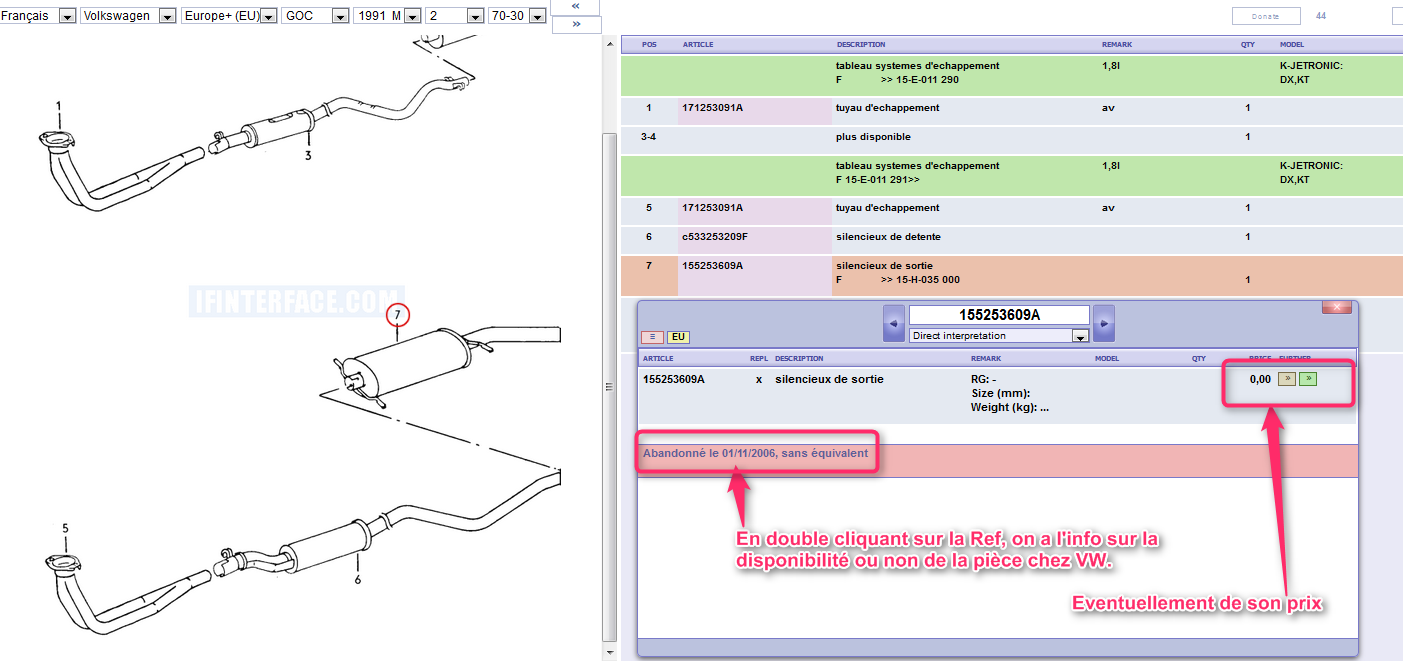Image resolution: width=1403 pixels, height=661 pixels.
Task: Open the GOC model dropdown
Action: coord(340,16)
